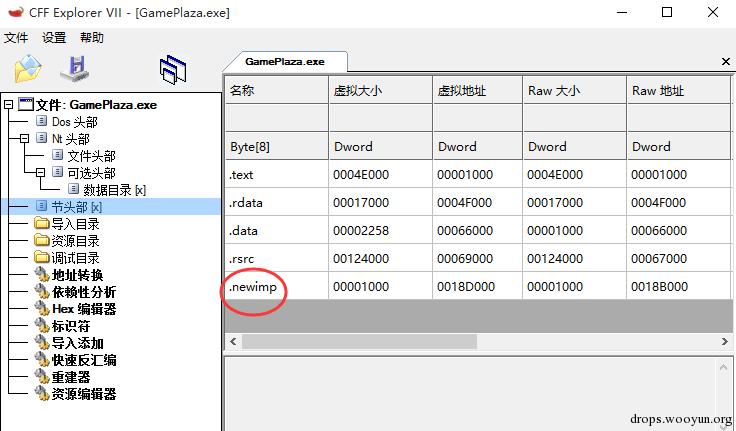The image size is (736, 431).
Task: Click Raw address 00067000 of .rsrc
Action: (659, 259)
